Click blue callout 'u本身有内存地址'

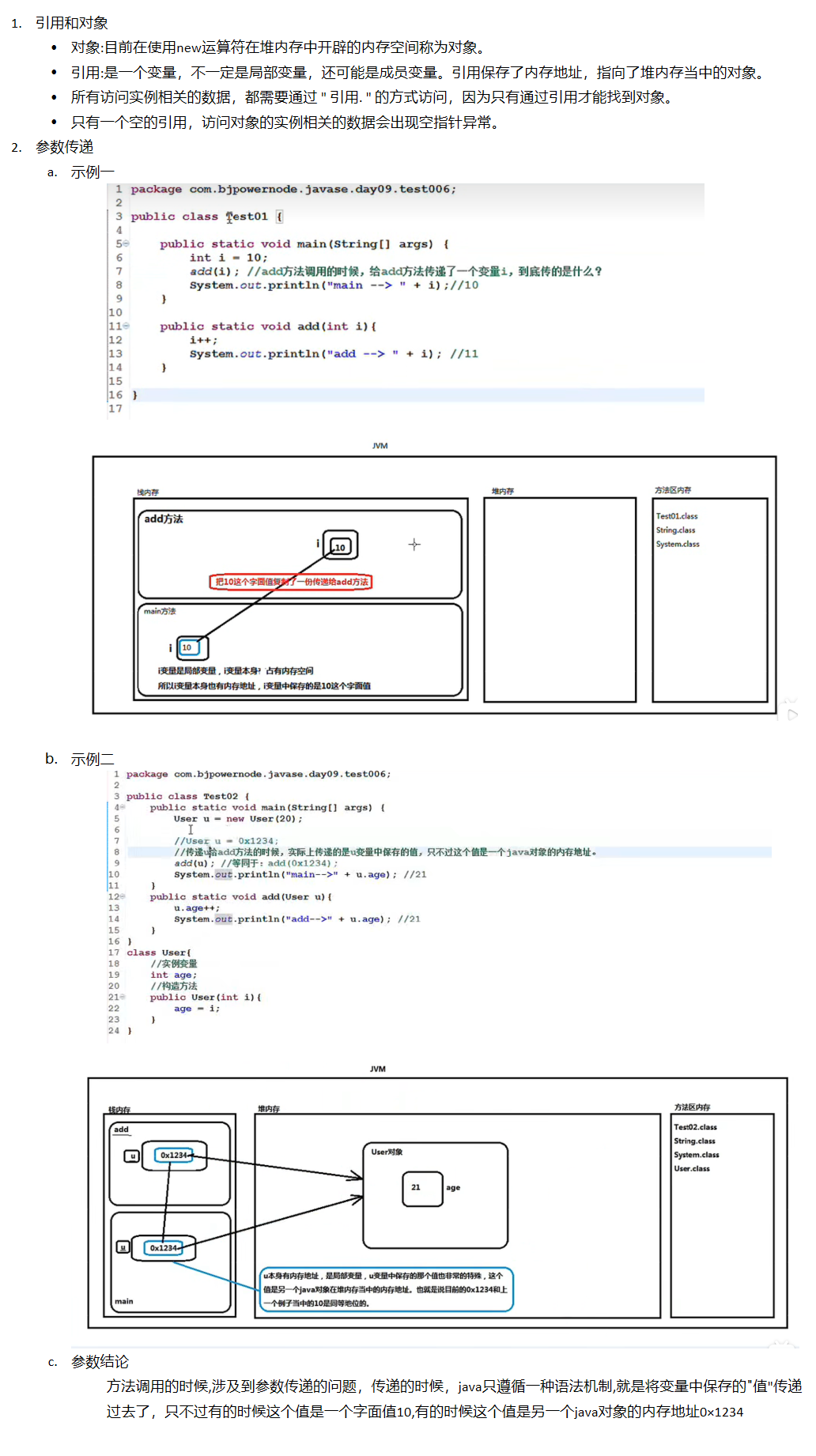(387, 1289)
